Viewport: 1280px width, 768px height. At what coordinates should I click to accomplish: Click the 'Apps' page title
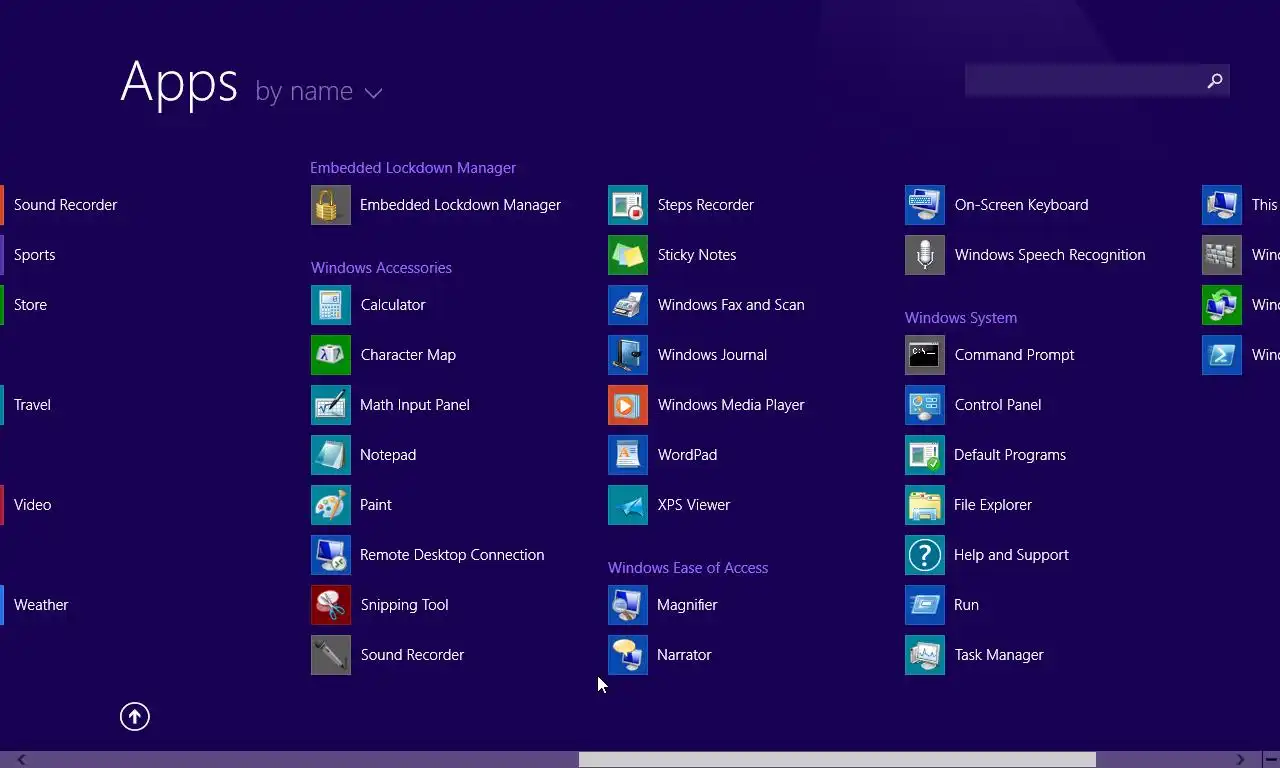click(x=179, y=82)
